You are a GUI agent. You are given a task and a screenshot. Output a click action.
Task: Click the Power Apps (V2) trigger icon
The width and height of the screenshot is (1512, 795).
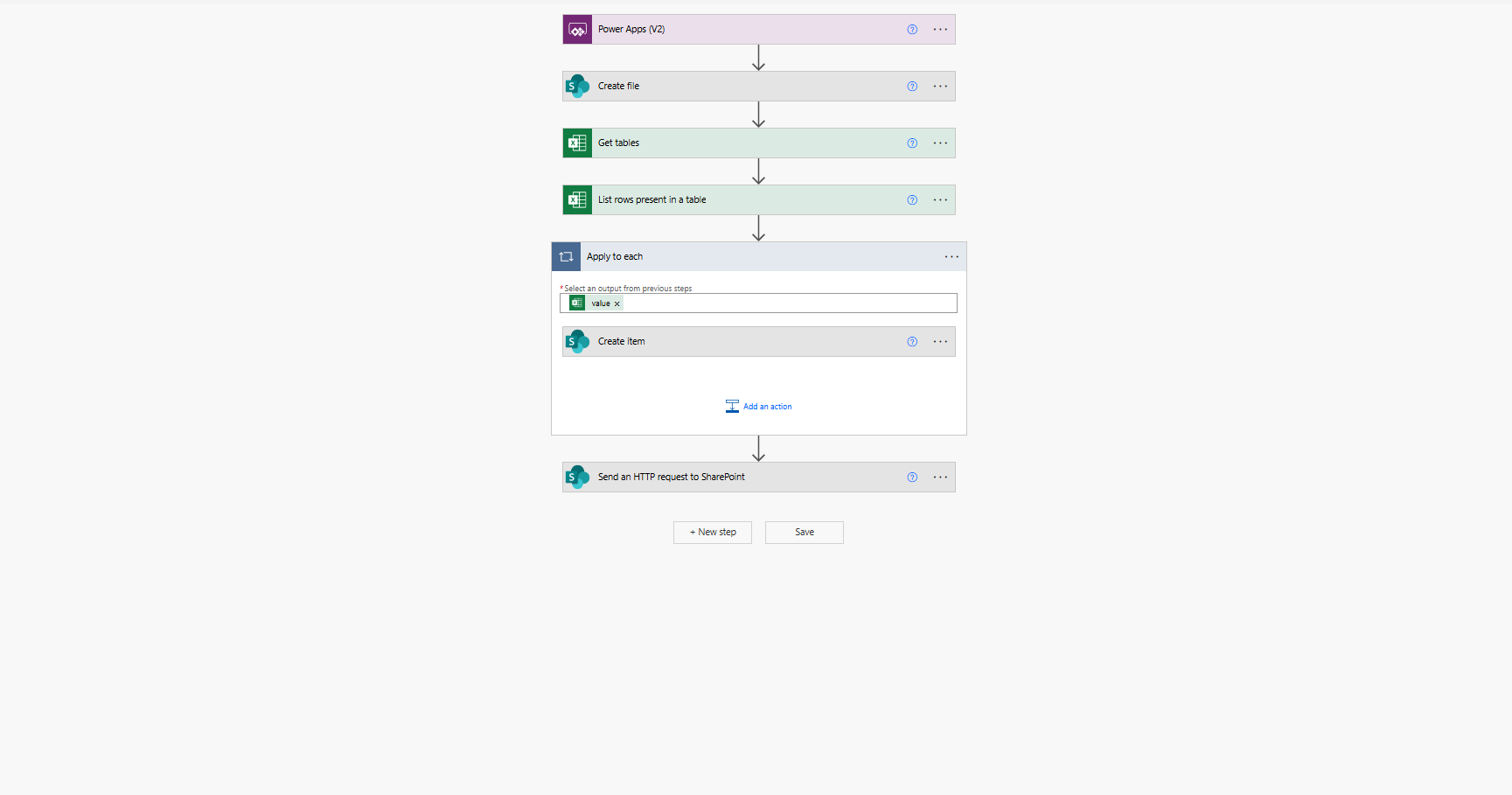click(x=577, y=30)
